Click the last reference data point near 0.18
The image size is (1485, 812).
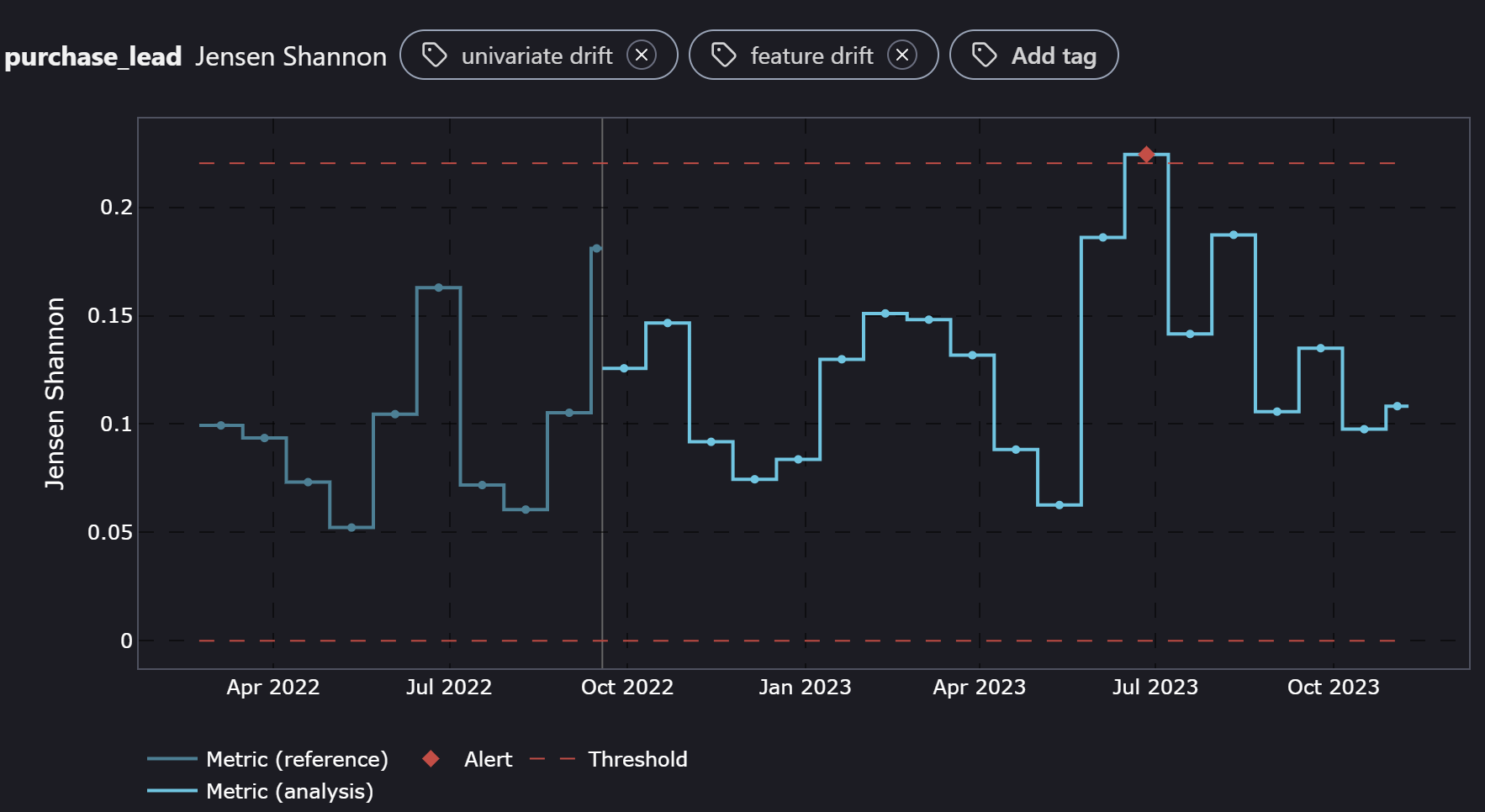coord(596,248)
